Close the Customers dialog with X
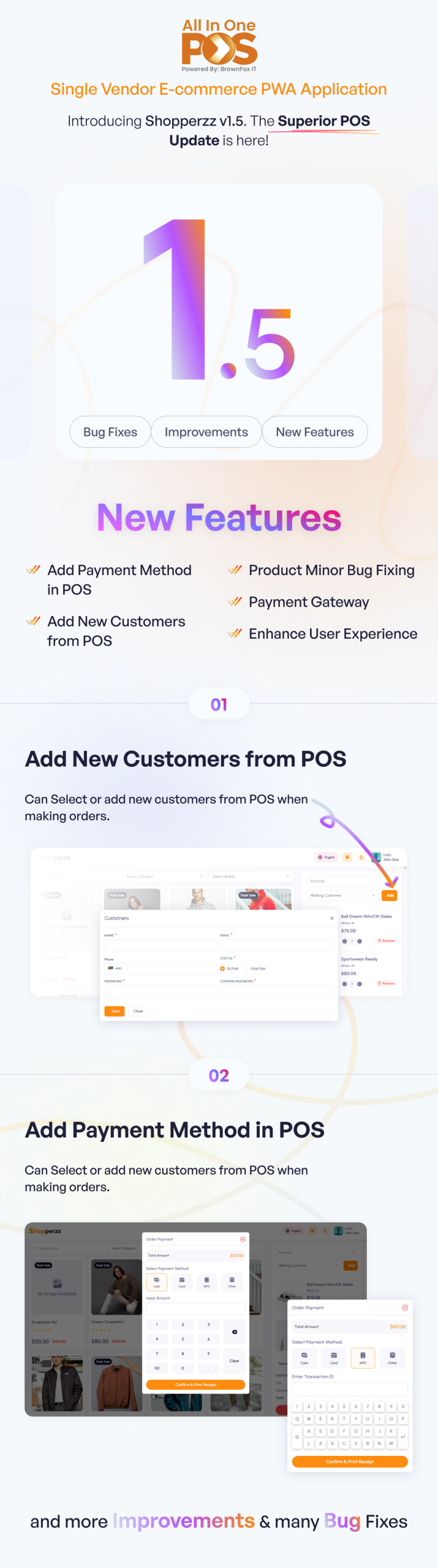 332,918
